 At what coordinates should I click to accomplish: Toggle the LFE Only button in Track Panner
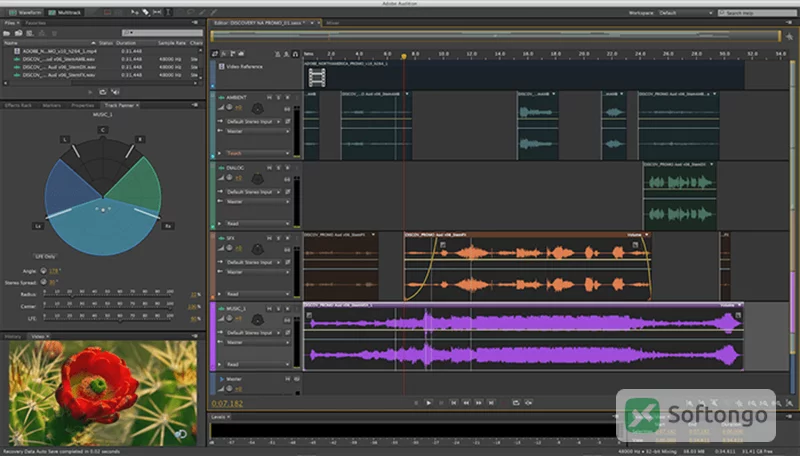click(45, 257)
